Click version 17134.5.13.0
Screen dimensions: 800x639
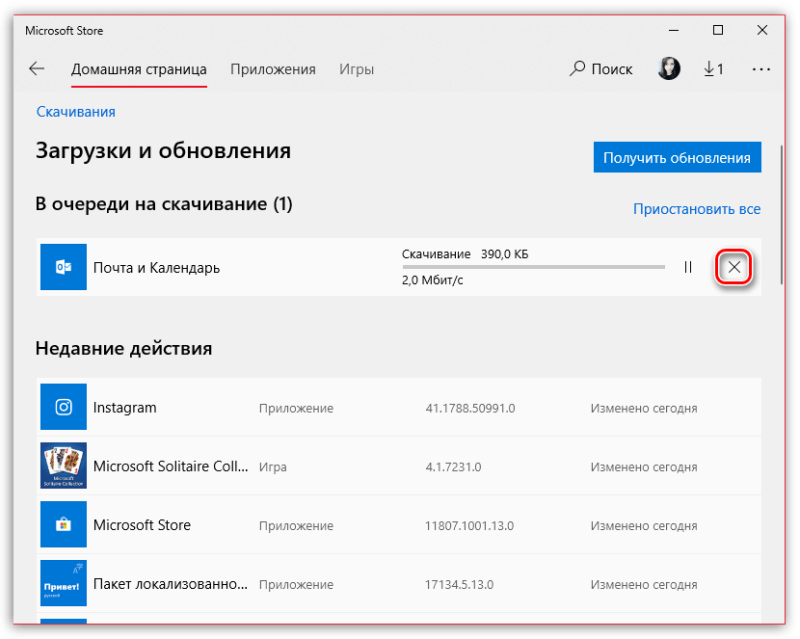coord(459,584)
